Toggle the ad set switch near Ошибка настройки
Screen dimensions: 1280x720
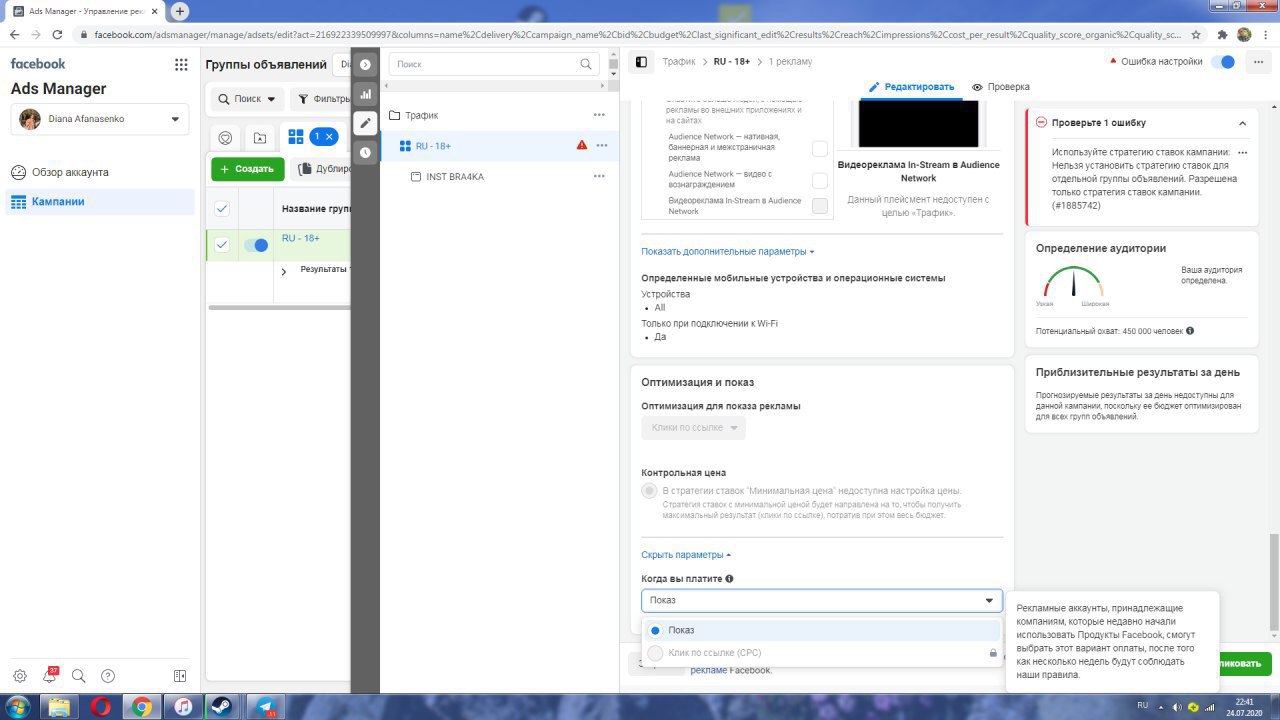click(1223, 62)
